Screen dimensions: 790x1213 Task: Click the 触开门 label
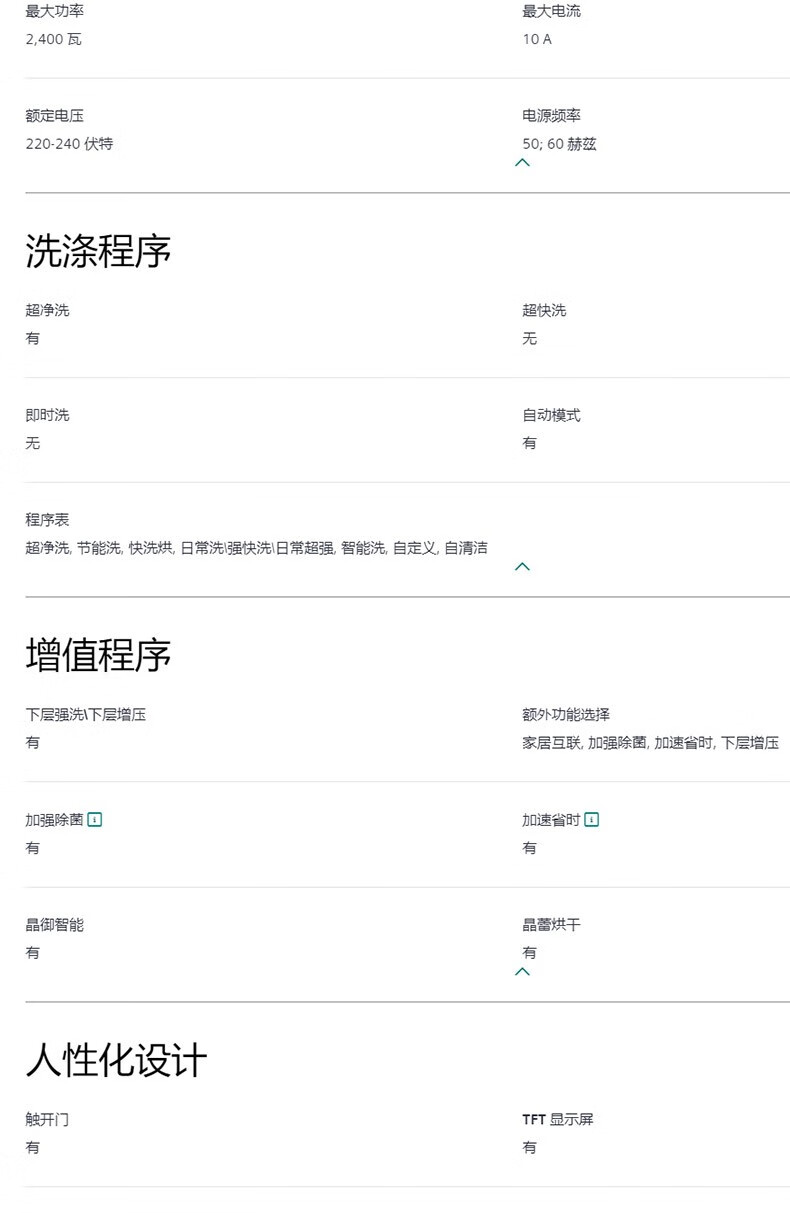click(47, 1119)
